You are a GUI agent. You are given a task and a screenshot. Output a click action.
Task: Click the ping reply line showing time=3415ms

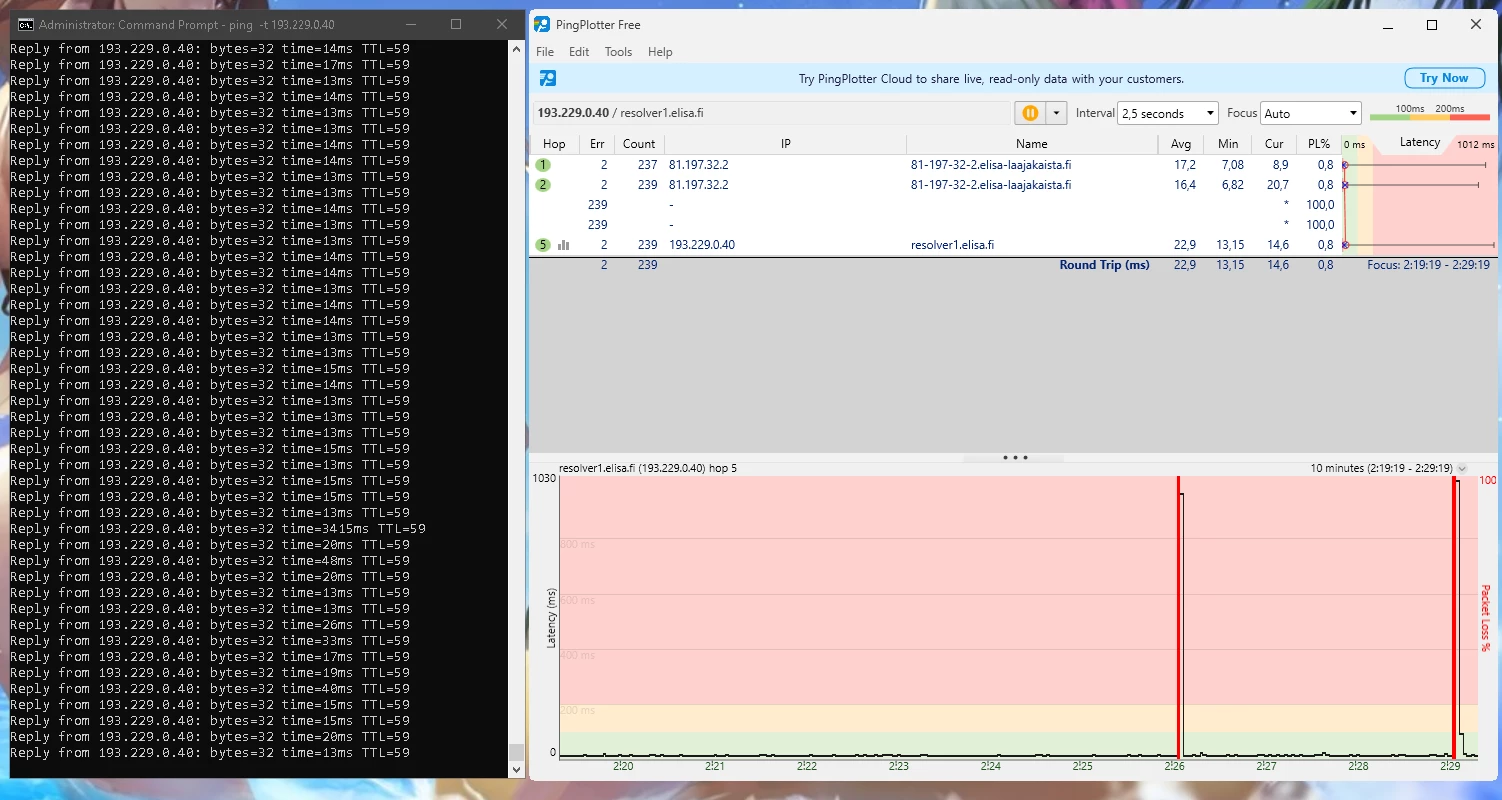pos(218,529)
